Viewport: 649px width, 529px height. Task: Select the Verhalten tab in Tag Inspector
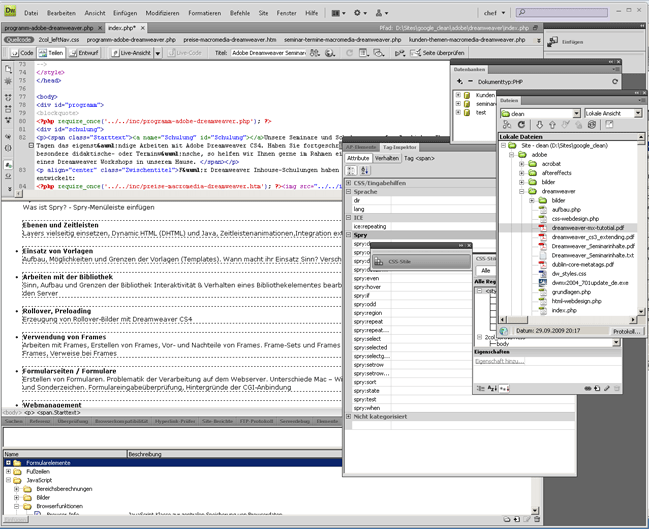pos(387,158)
